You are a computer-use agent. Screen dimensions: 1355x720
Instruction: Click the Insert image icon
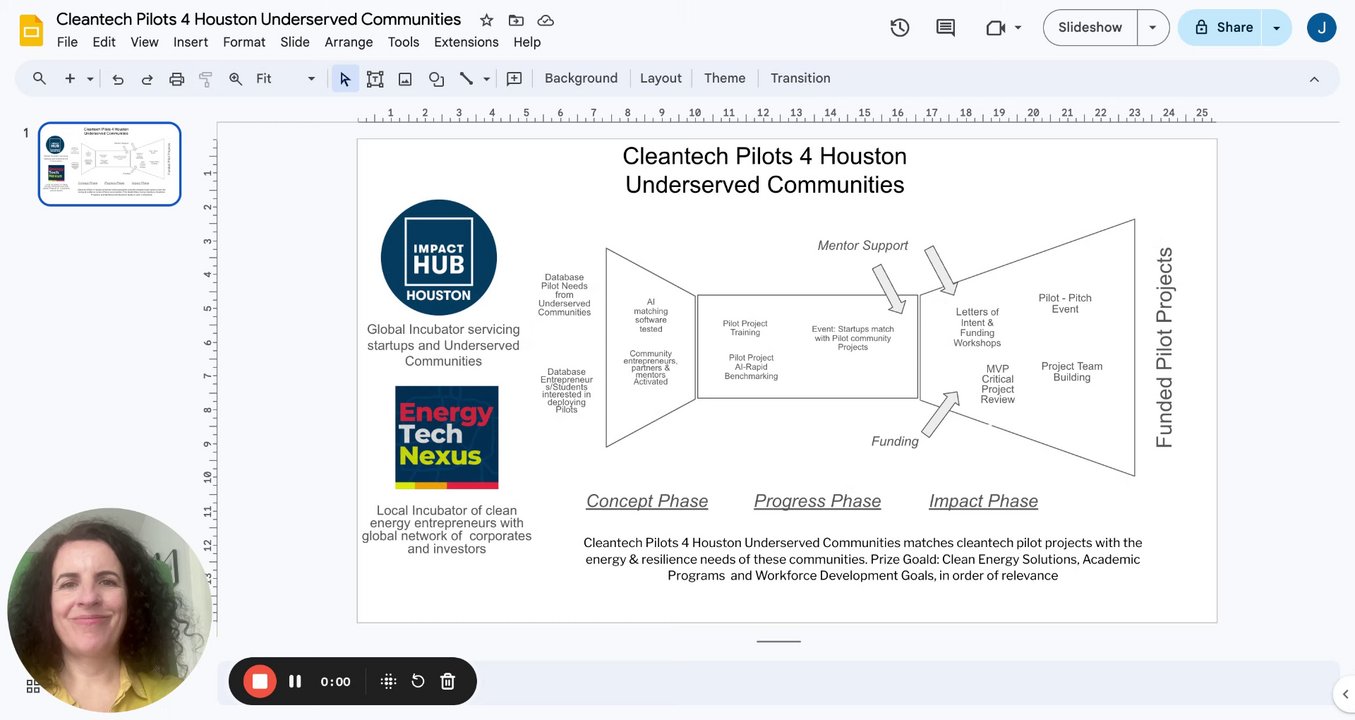click(x=405, y=78)
